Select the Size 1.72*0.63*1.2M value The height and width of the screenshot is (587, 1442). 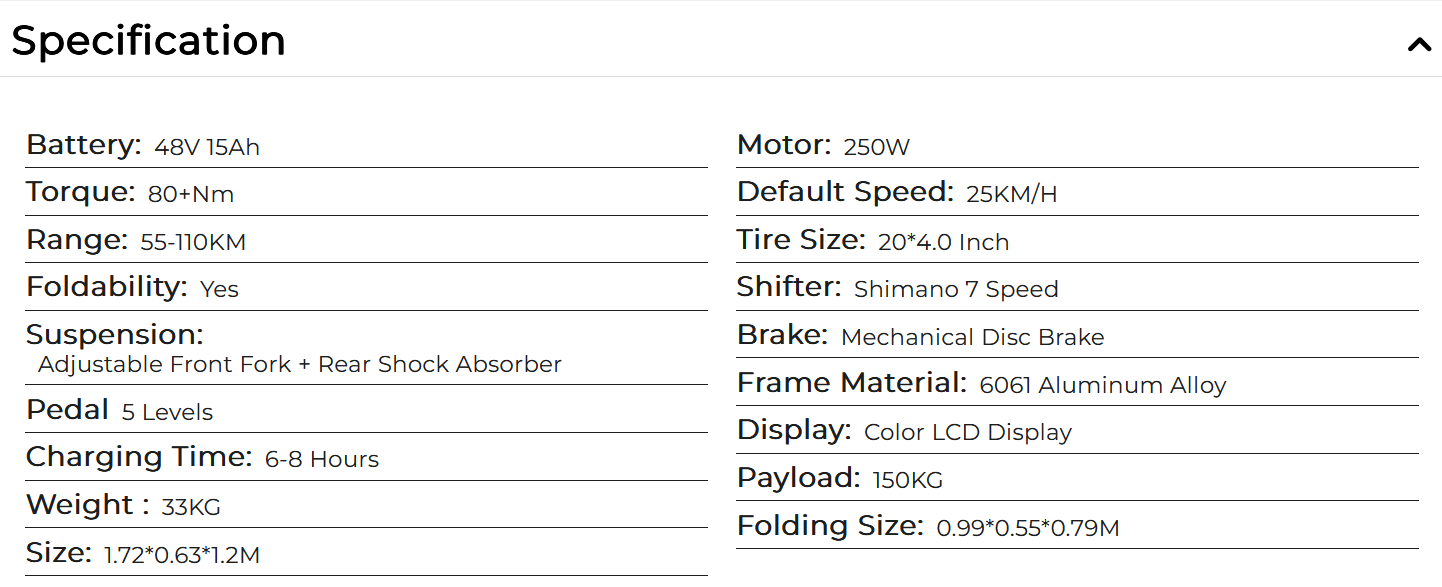click(x=182, y=556)
